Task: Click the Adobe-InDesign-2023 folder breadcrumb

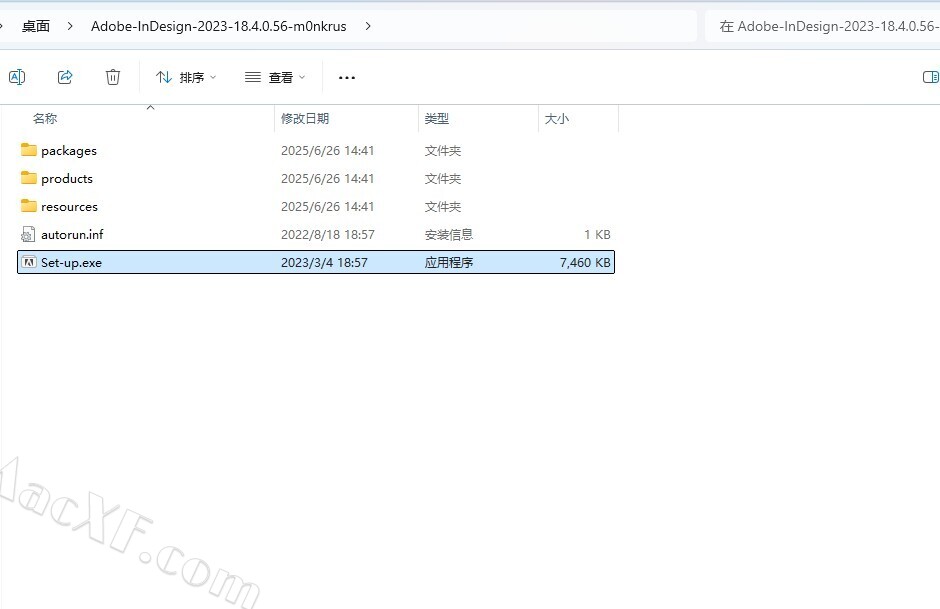Action: (x=219, y=26)
